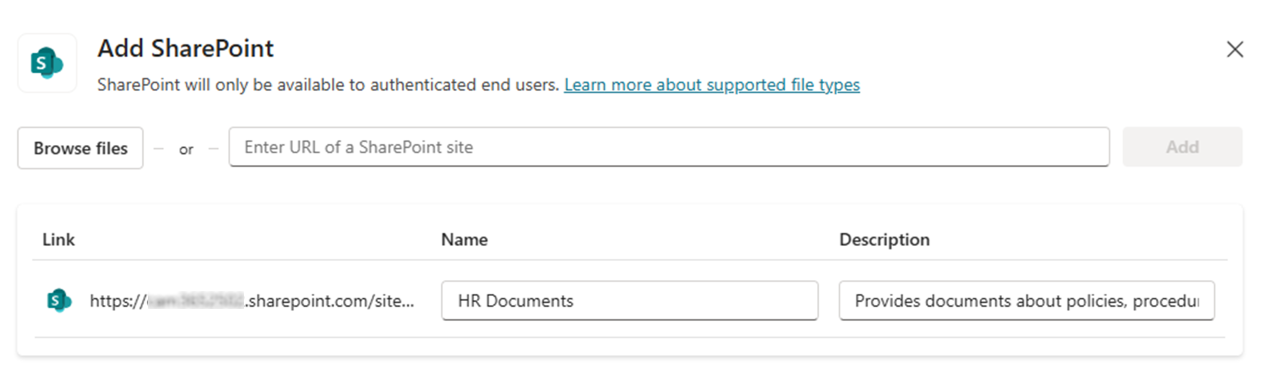Select the sharepoint.com site link text
1266x386 pixels.
251,300
